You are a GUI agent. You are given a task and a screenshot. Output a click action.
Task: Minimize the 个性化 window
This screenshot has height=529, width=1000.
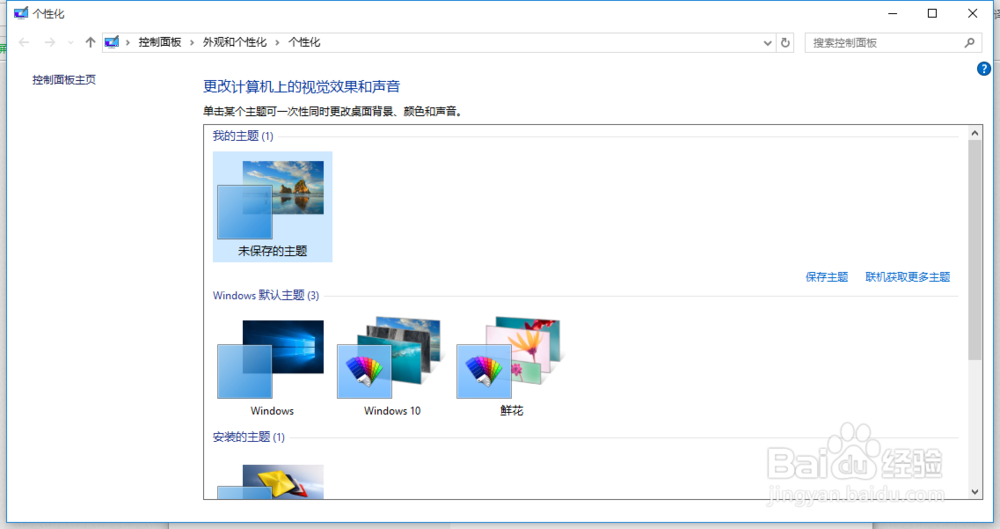(x=892, y=13)
